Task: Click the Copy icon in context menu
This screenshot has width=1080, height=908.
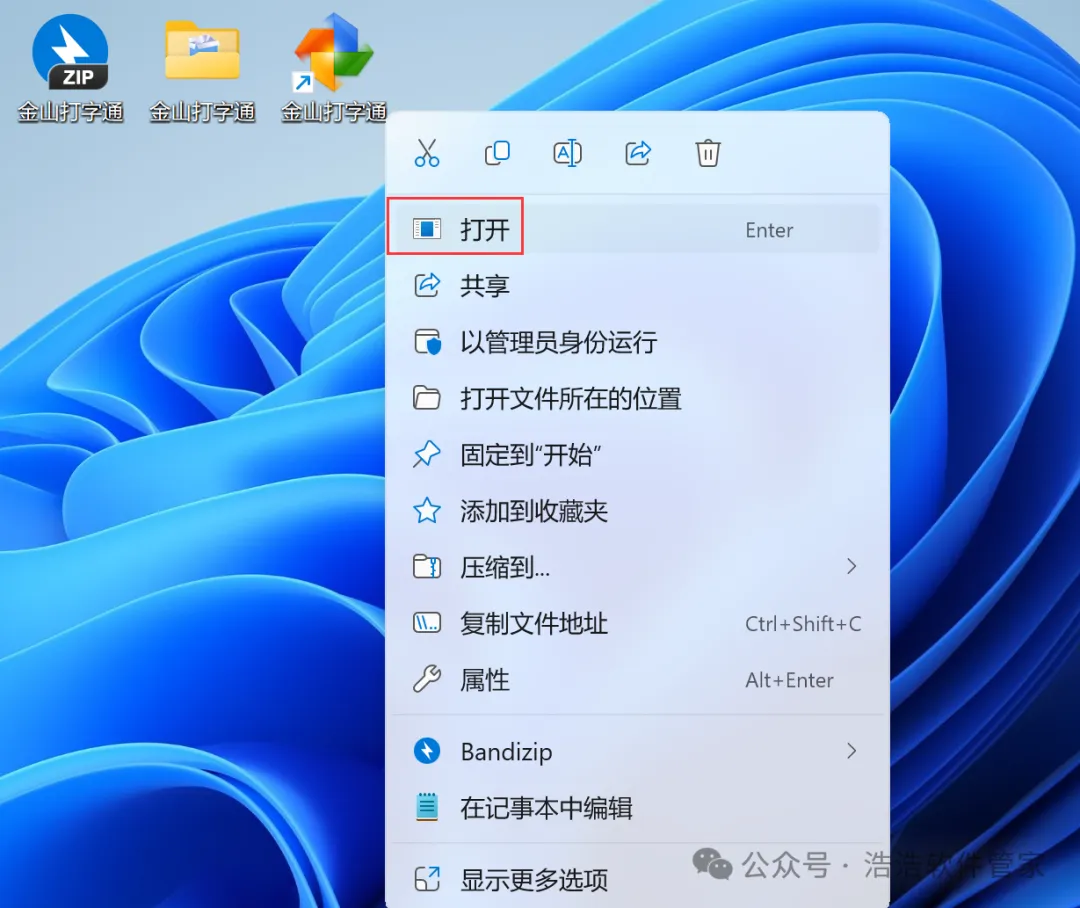Action: click(497, 153)
